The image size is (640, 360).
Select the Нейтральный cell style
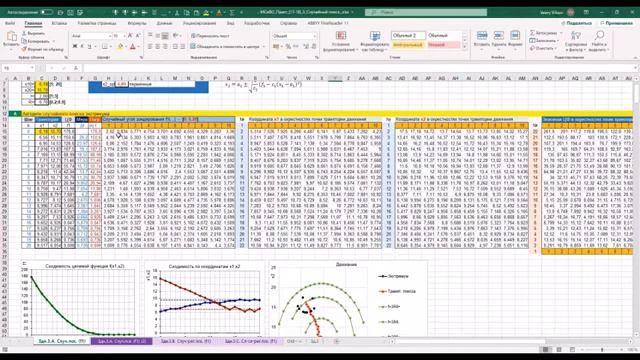pyautogui.click(x=408, y=44)
